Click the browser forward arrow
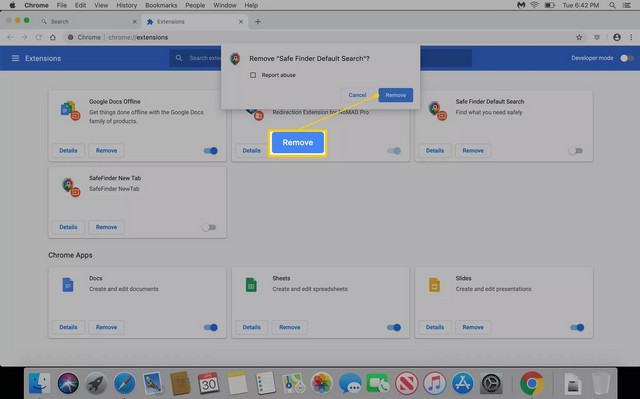Image resolution: width=640 pixels, height=399 pixels. coord(24,37)
